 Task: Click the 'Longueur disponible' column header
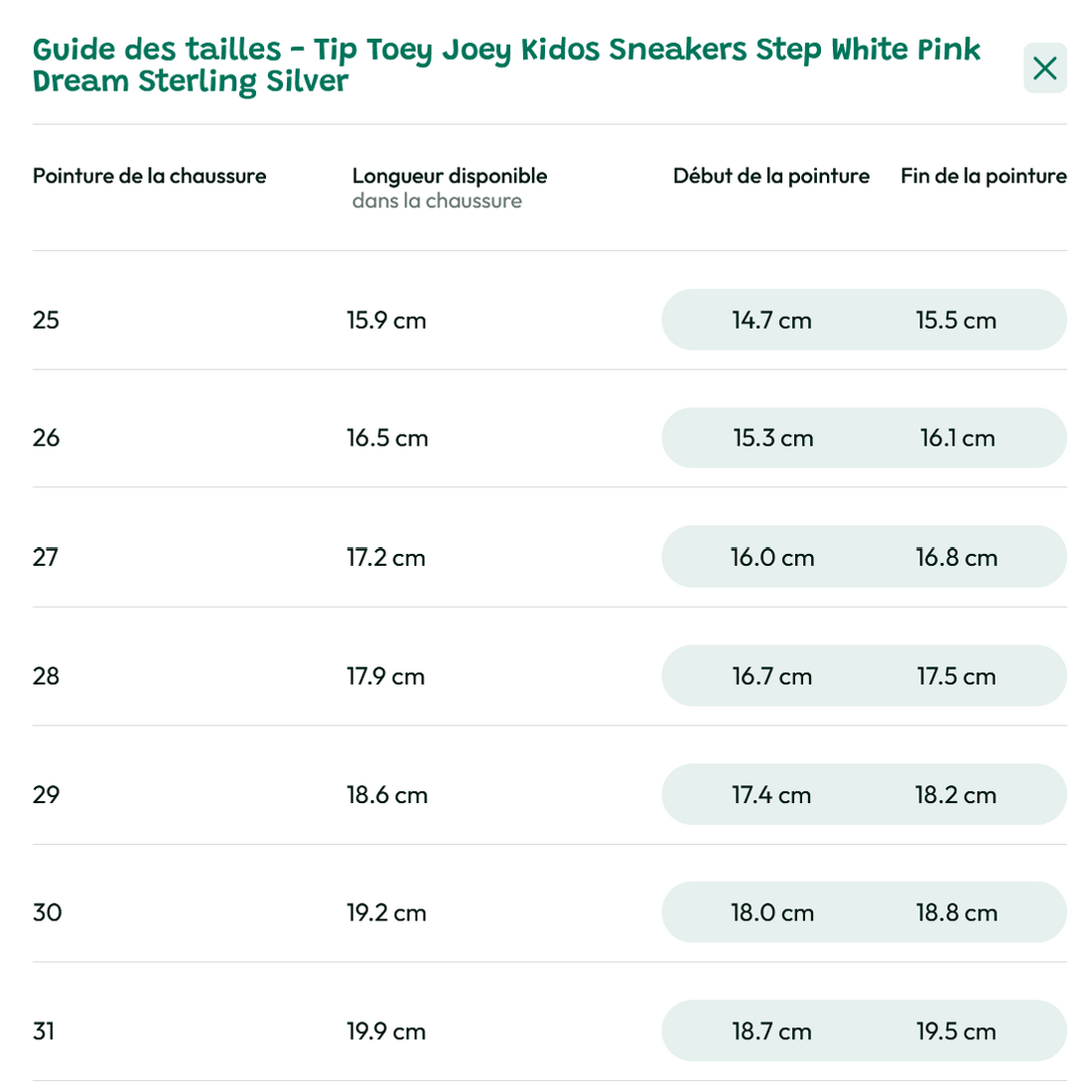point(450,177)
